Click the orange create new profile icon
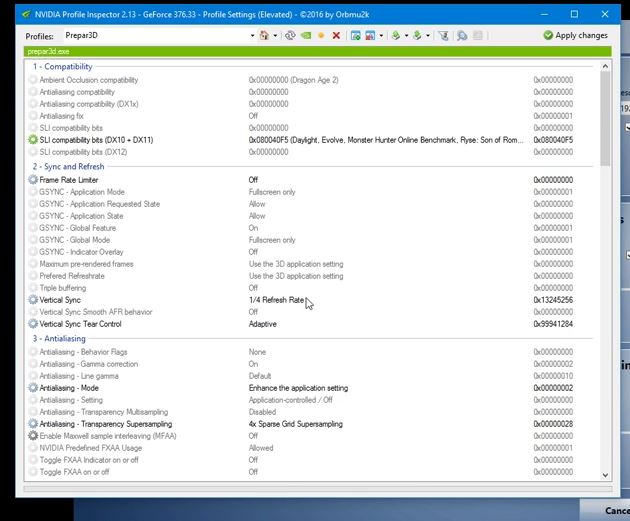 point(321,36)
